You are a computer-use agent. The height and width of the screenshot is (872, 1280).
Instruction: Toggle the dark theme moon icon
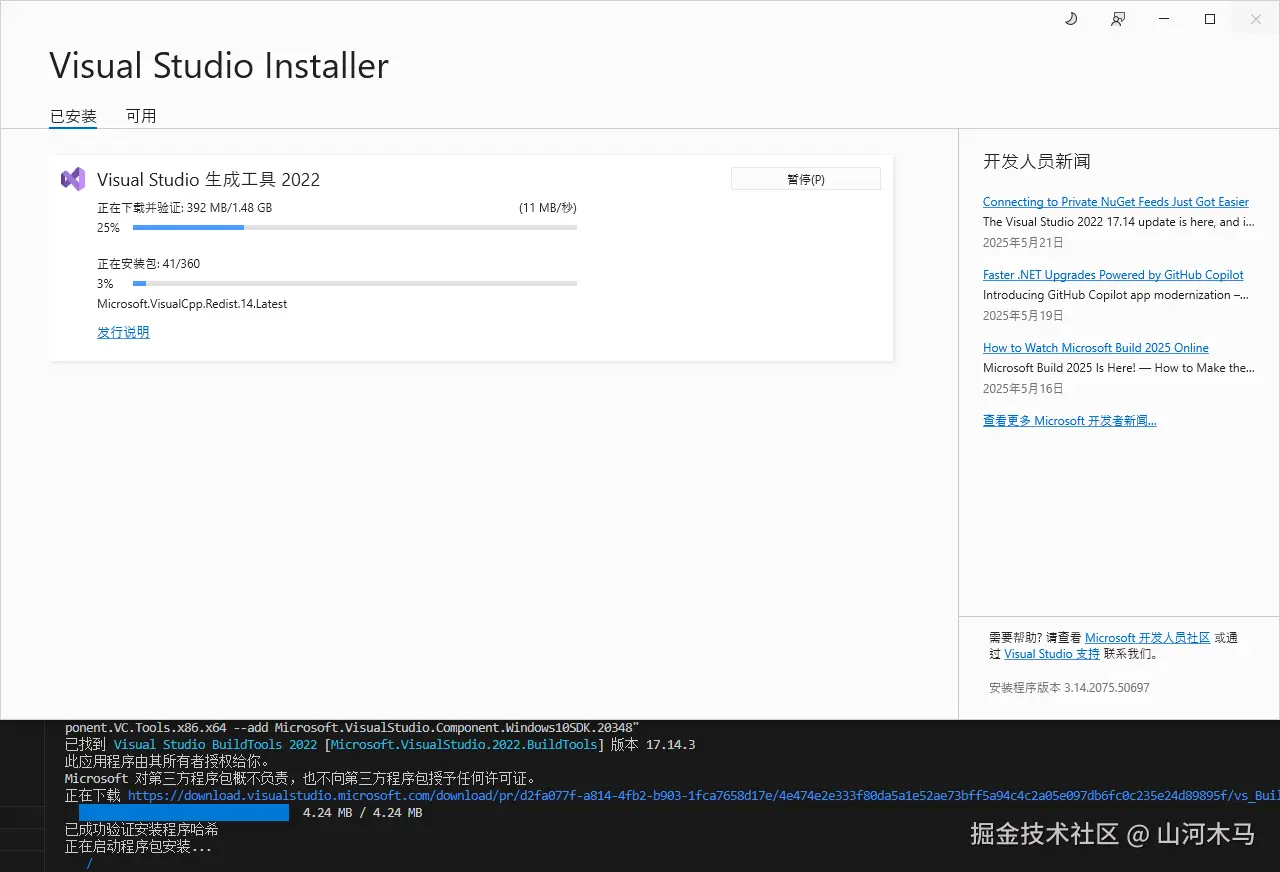click(1071, 19)
